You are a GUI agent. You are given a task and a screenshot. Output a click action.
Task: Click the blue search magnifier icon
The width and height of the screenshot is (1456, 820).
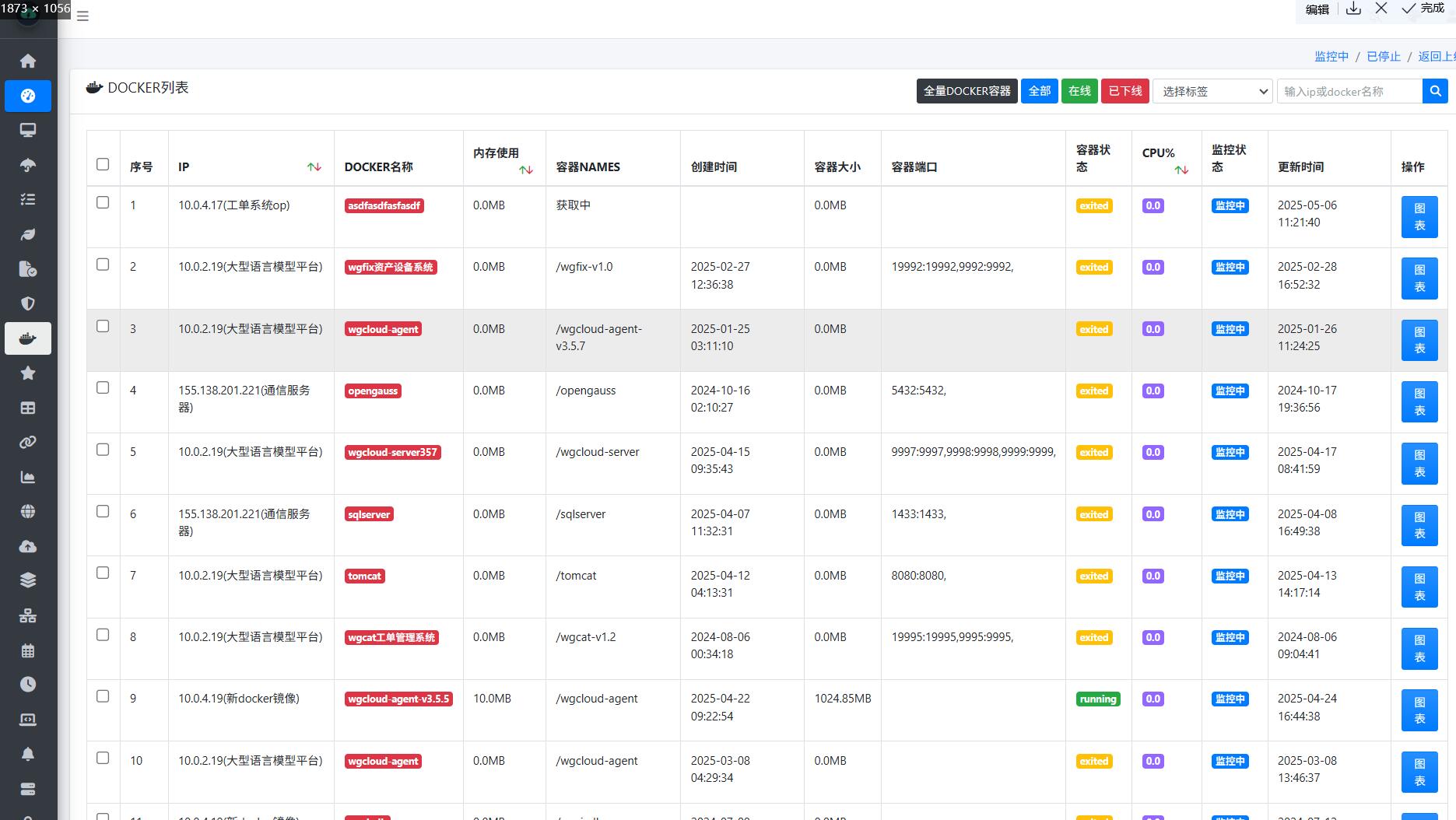click(1435, 91)
